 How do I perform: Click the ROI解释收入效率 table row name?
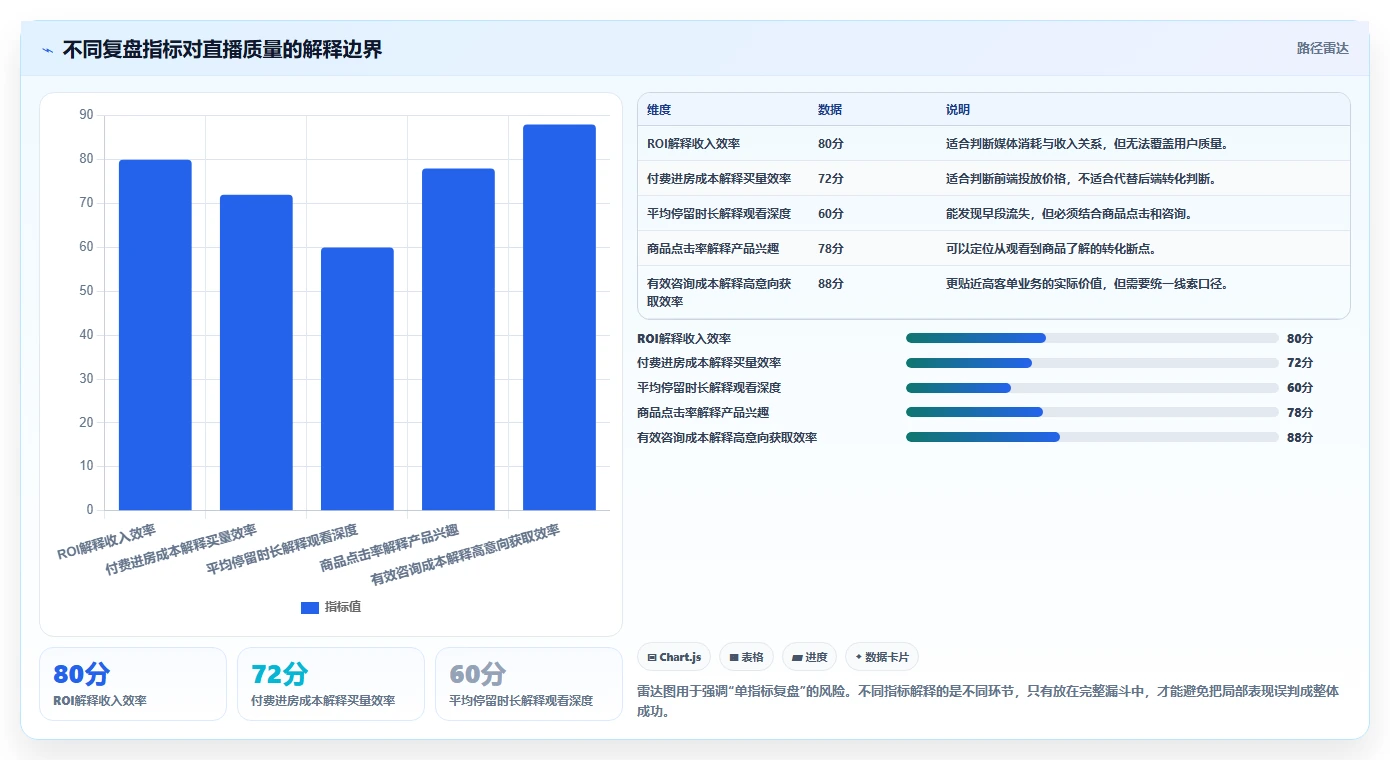click(693, 144)
